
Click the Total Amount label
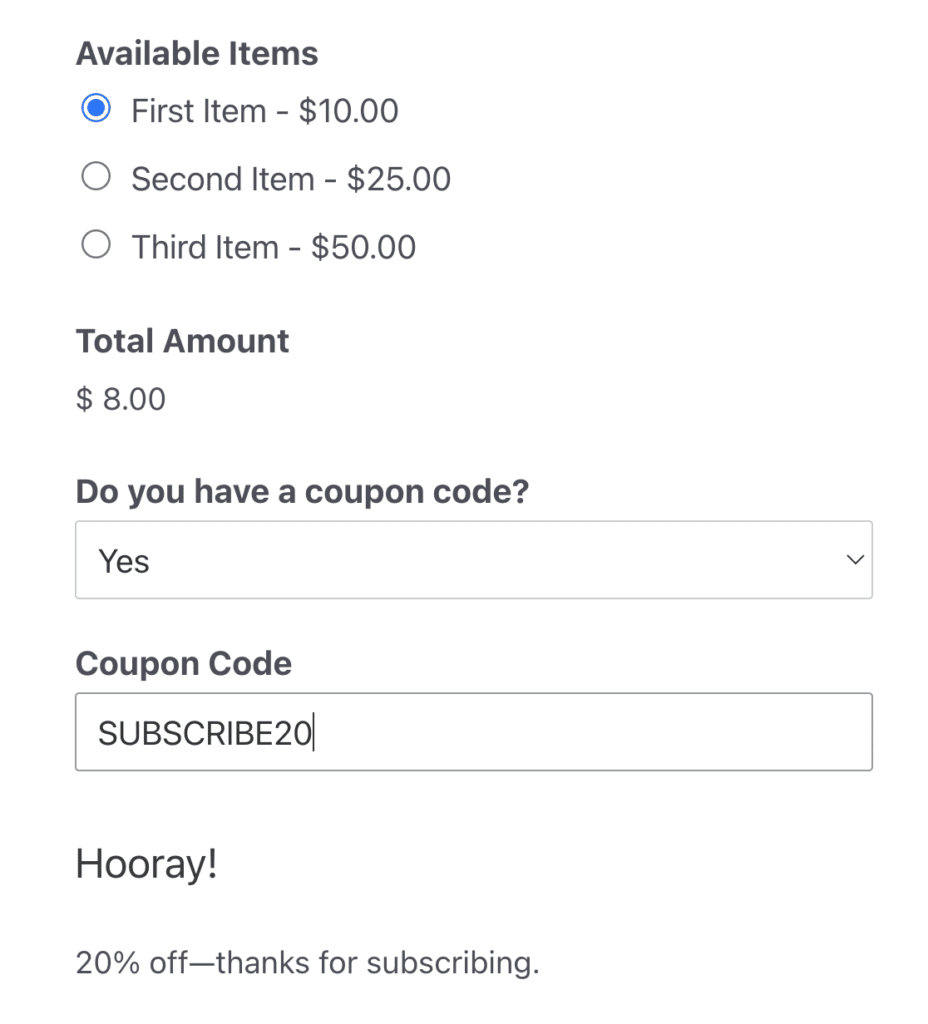[182, 341]
